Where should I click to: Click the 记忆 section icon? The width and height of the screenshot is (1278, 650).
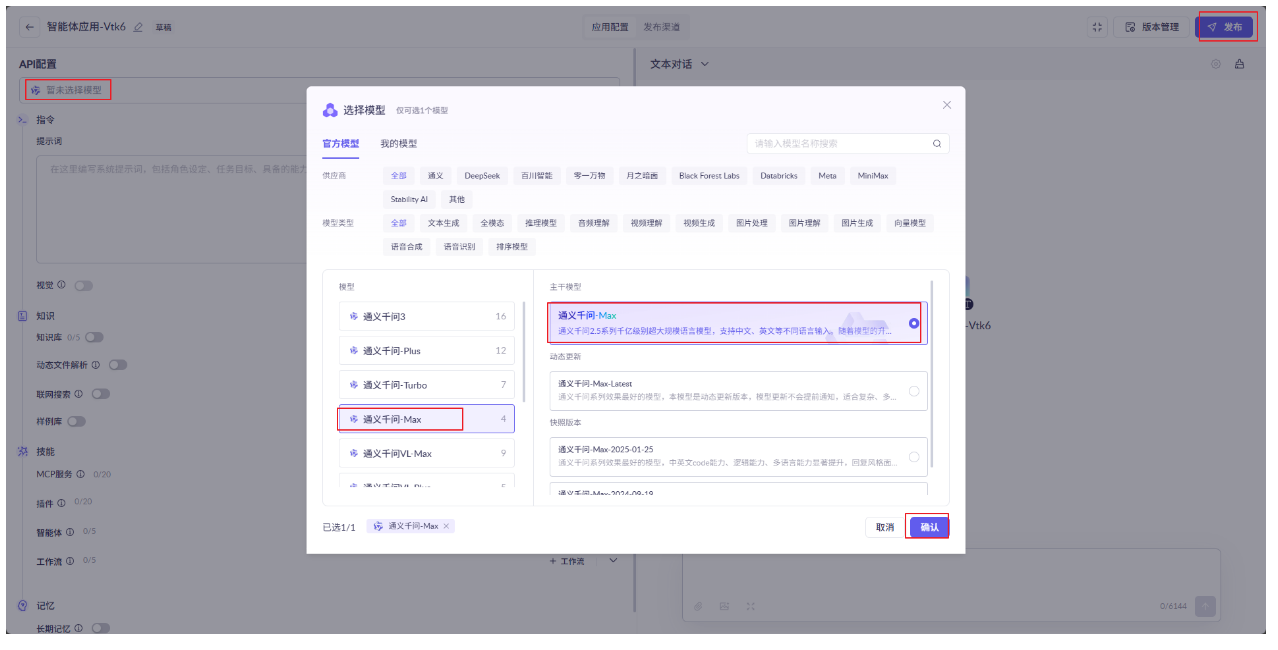point(23,606)
